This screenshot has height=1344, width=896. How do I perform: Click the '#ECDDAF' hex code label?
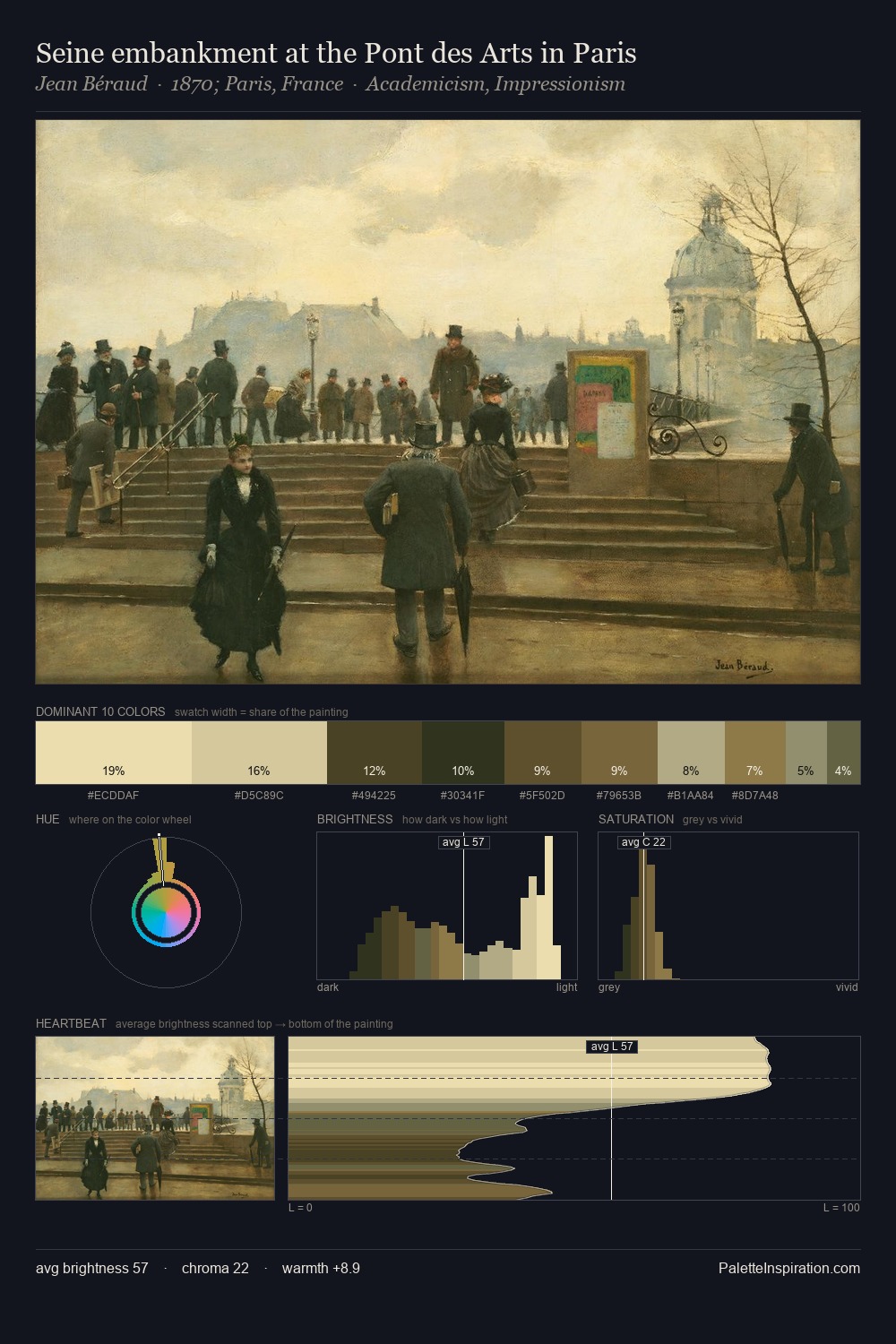point(113,795)
